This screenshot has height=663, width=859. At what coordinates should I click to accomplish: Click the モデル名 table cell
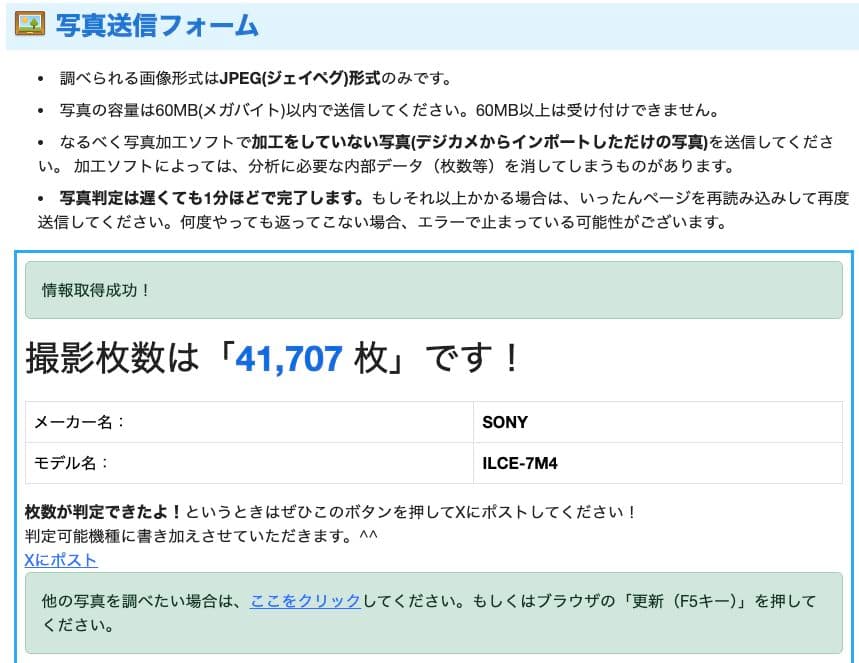(72, 463)
